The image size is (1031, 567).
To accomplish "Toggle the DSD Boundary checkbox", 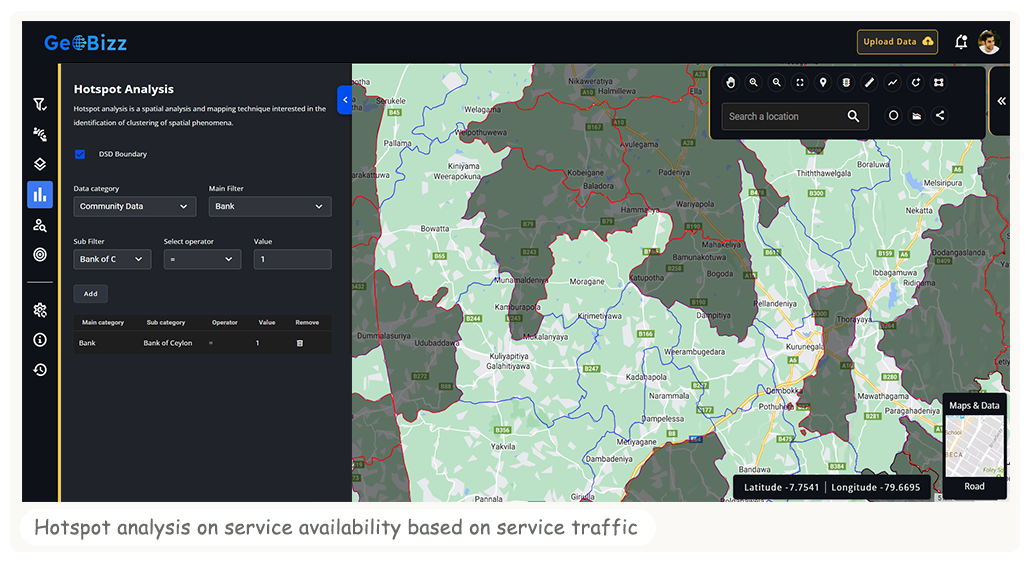I will (x=80, y=154).
